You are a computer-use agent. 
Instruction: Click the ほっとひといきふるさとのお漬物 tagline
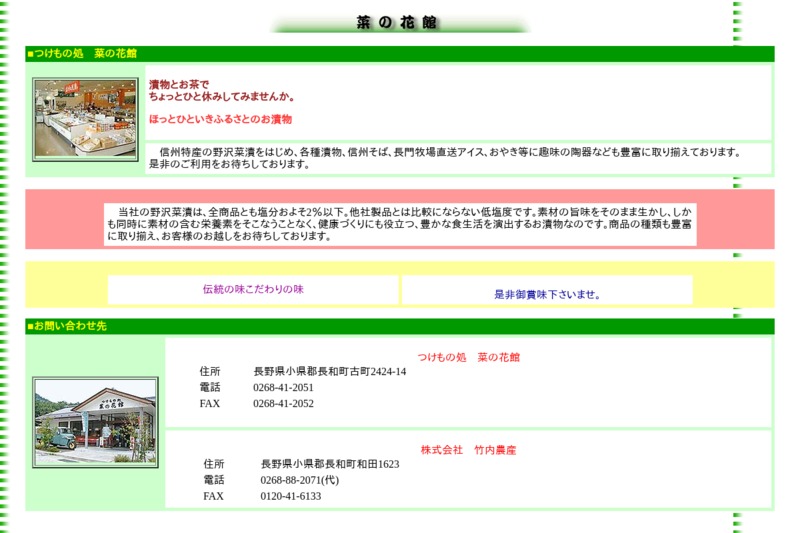click(x=220, y=119)
